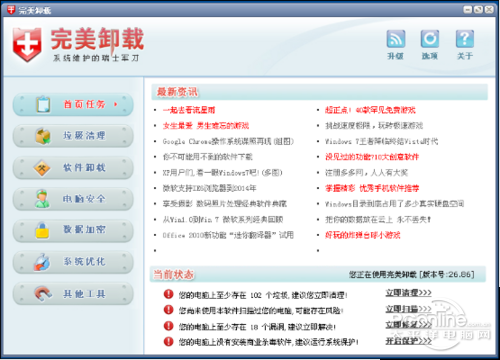Screen dimensions: 500x360
Task: Click the box icon on 垃圾清理
Action: pos(43,136)
